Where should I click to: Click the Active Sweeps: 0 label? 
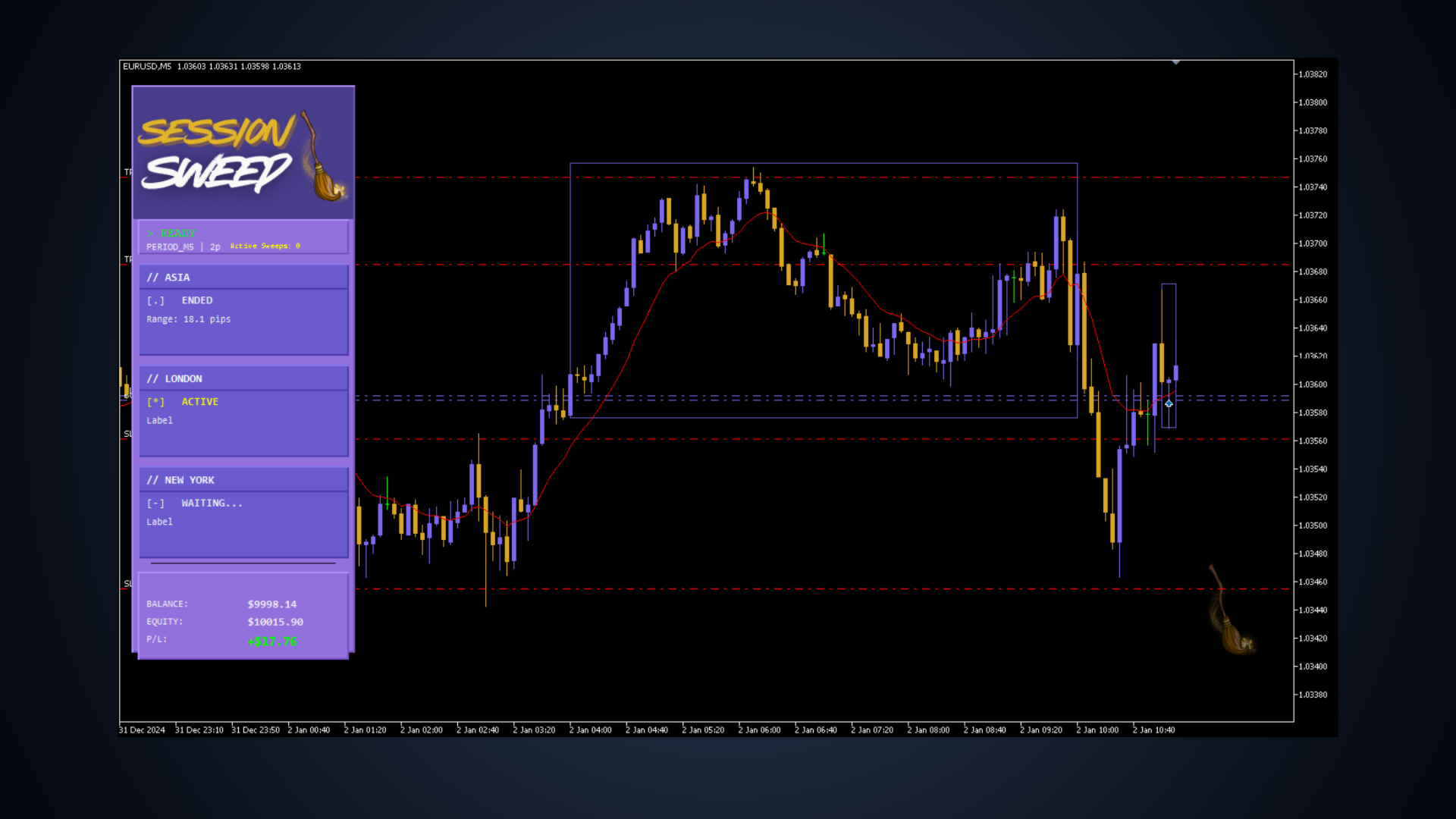click(x=265, y=246)
